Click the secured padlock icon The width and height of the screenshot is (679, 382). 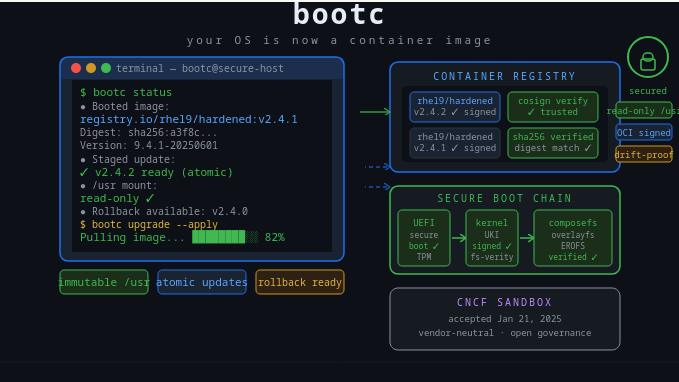pos(647,58)
